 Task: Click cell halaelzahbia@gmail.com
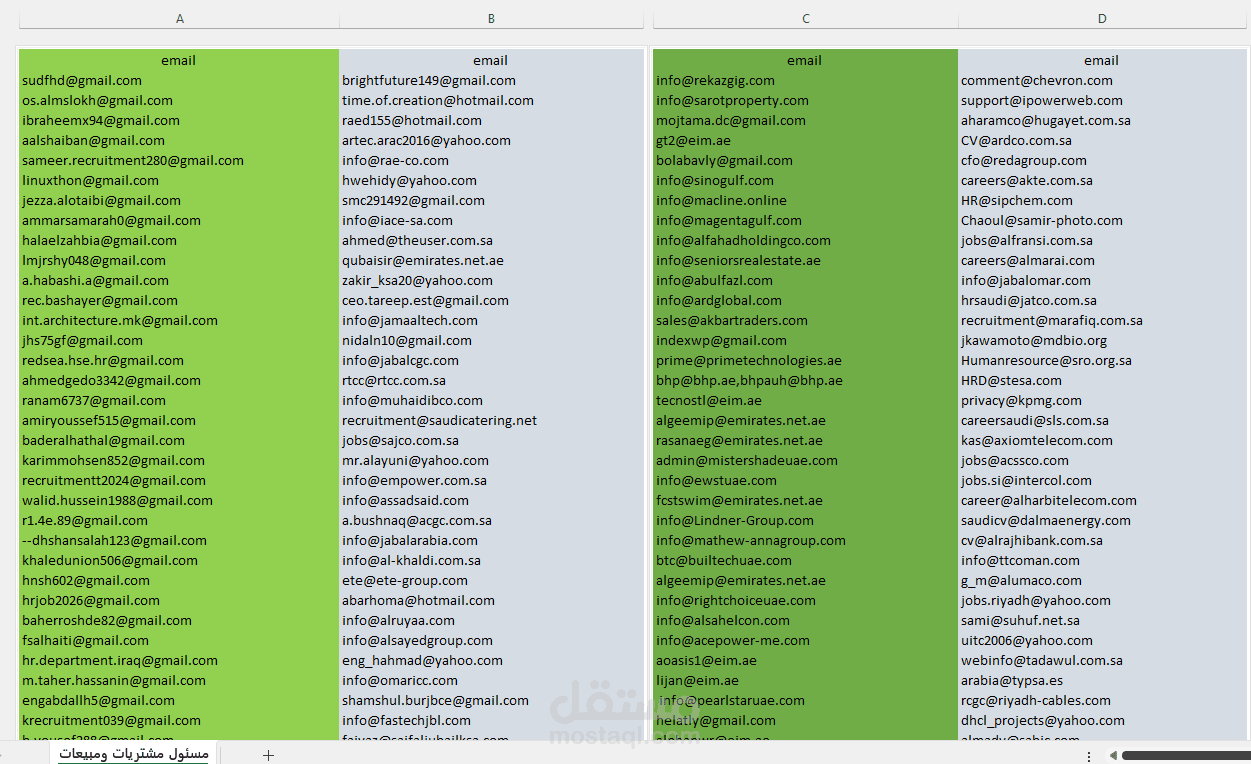click(x=179, y=240)
